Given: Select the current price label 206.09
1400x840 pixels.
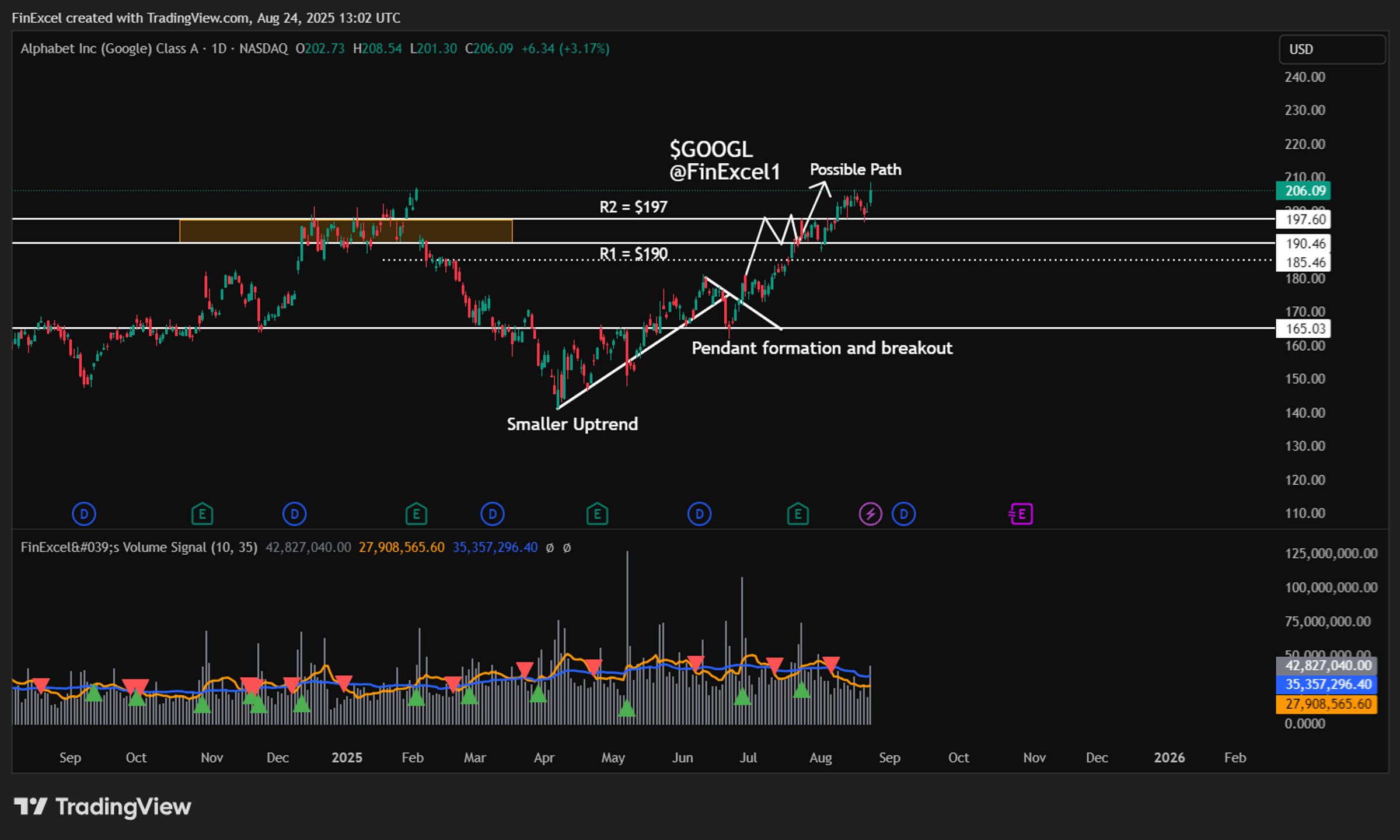Looking at the screenshot, I should coord(1303,191).
